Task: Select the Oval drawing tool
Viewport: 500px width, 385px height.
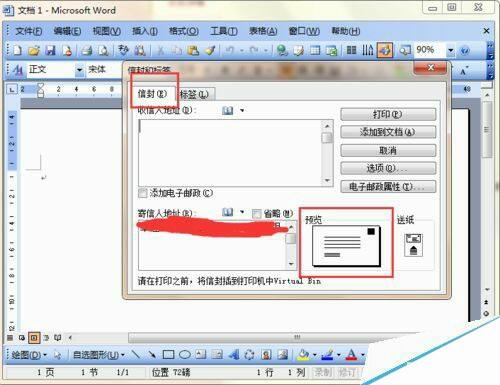Action: click(185, 354)
